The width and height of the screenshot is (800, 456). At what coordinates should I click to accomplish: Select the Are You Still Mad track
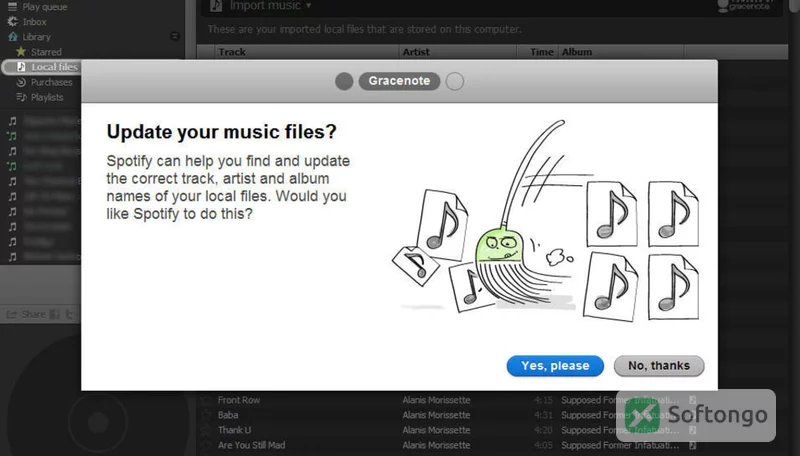(252, 445)
